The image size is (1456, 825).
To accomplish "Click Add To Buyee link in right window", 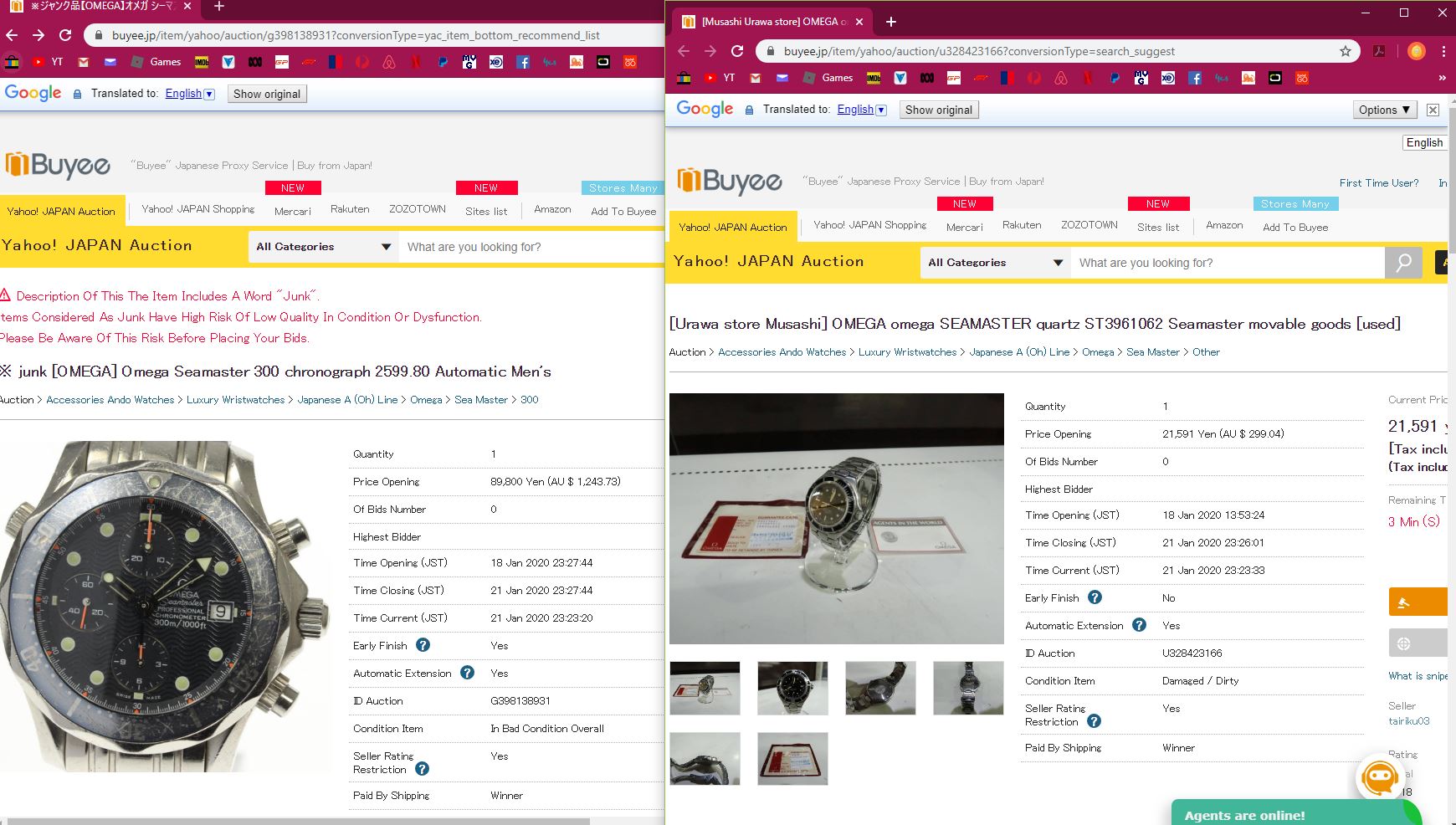I will pos(1295,228).
